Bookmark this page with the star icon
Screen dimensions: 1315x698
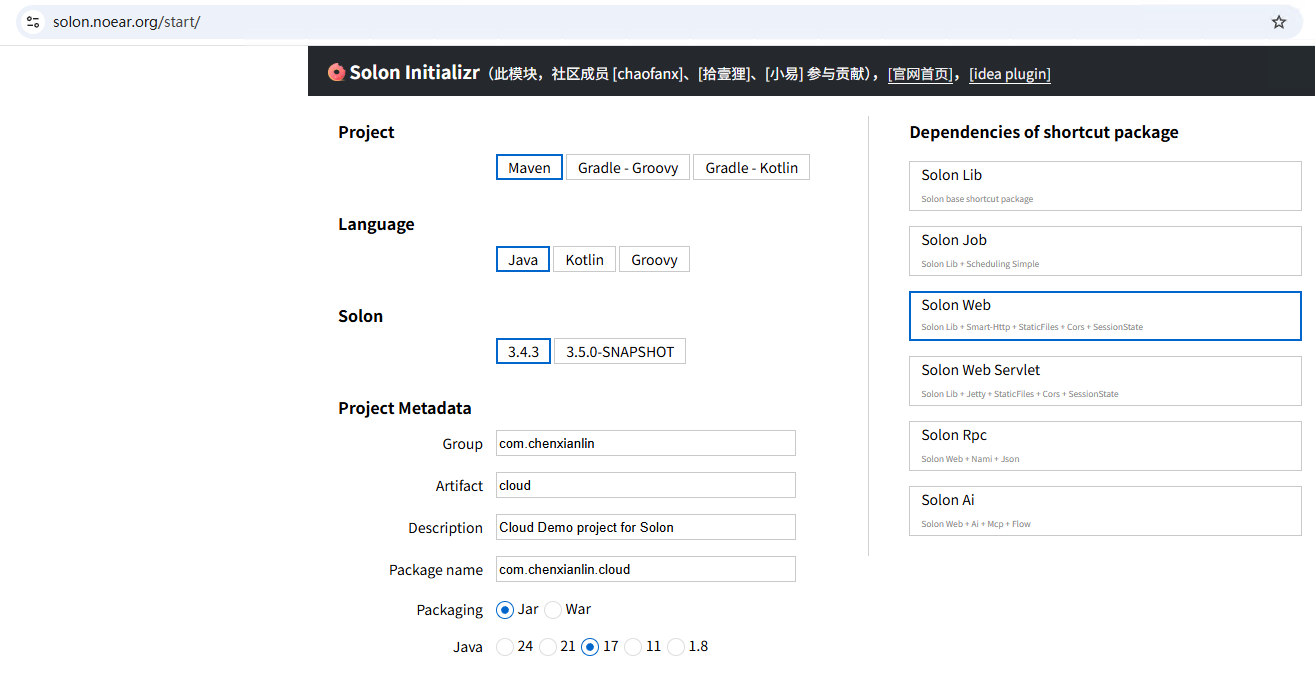[x=1279, y=22]
